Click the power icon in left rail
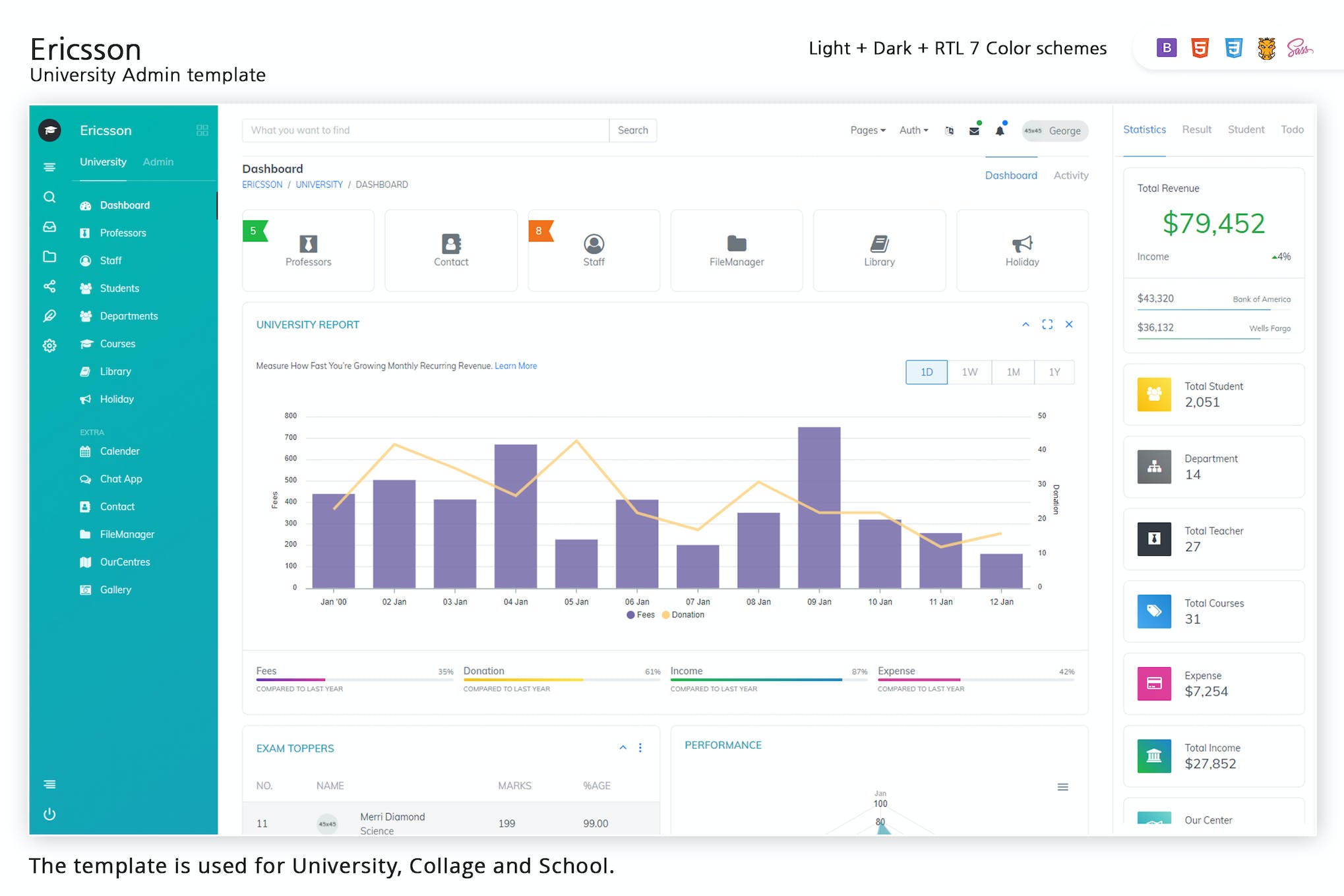Viewport: 1344px width, 896px height. pos(49,814)
